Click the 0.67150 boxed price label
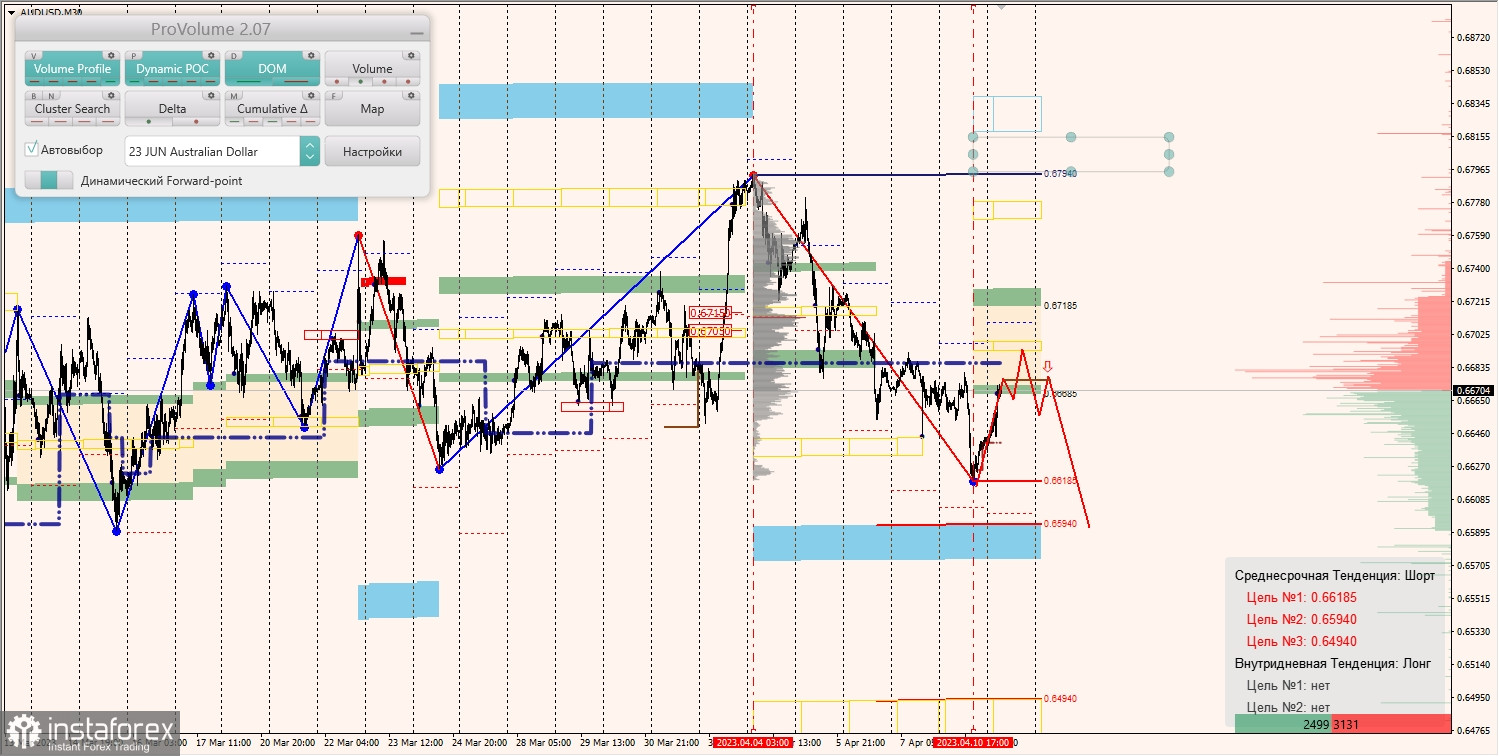 (x=710, y=313)
